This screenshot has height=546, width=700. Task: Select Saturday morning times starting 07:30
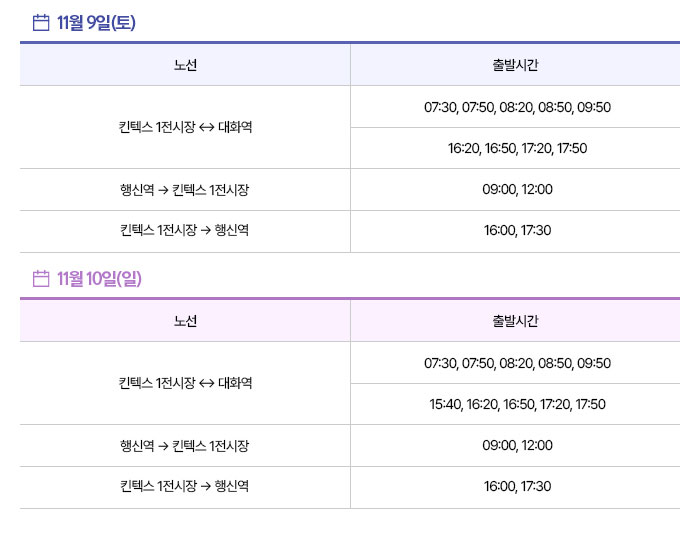(517, 107)
